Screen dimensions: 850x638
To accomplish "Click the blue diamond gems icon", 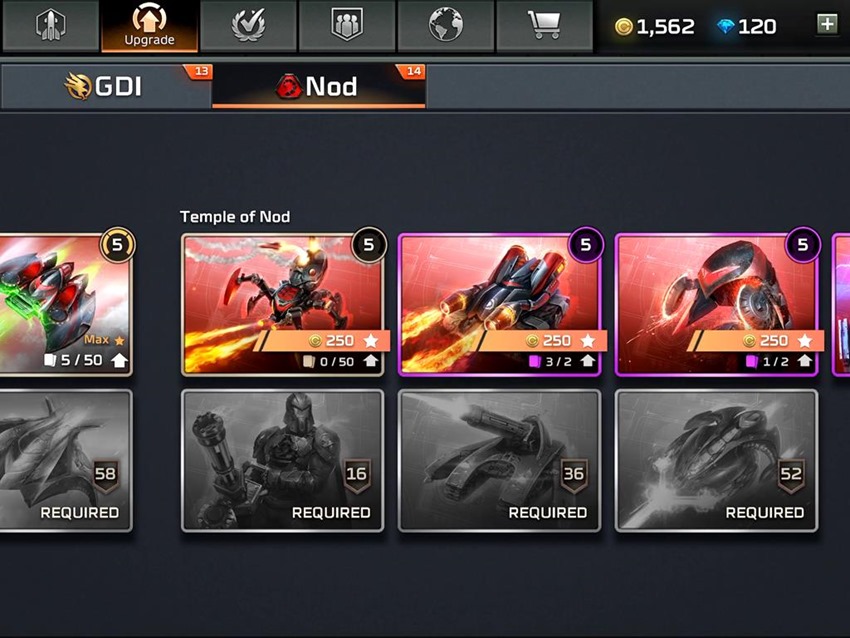I will (725, 27).
